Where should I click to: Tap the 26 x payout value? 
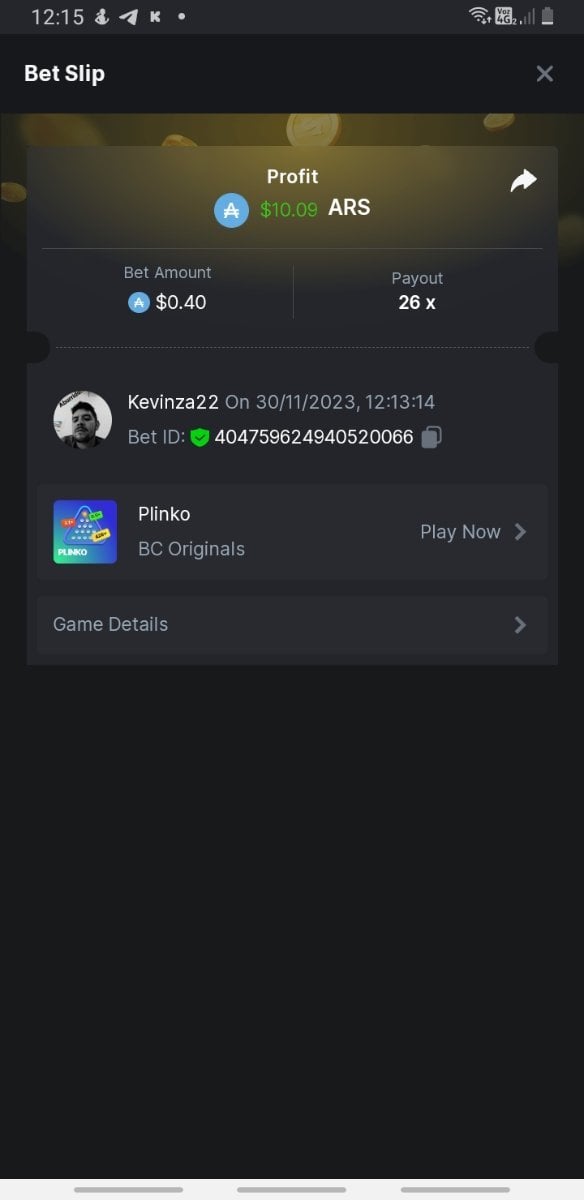[417, 302]
